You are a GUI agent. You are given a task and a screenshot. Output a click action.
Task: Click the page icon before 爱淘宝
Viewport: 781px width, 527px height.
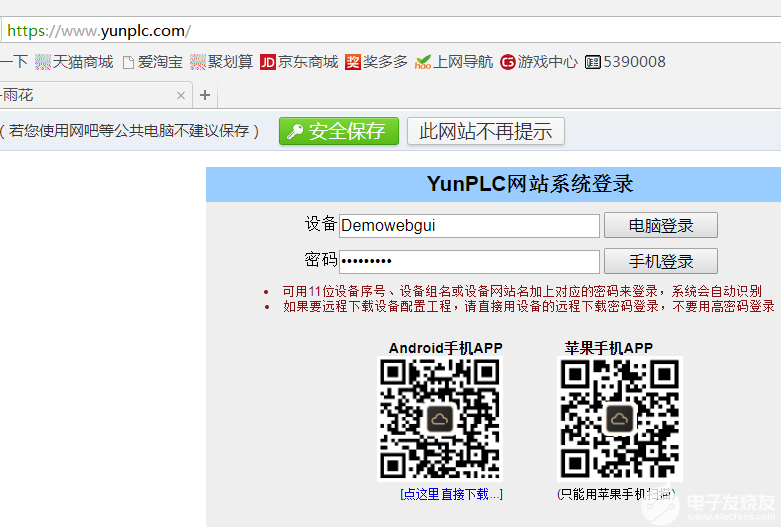pos(129,63)
